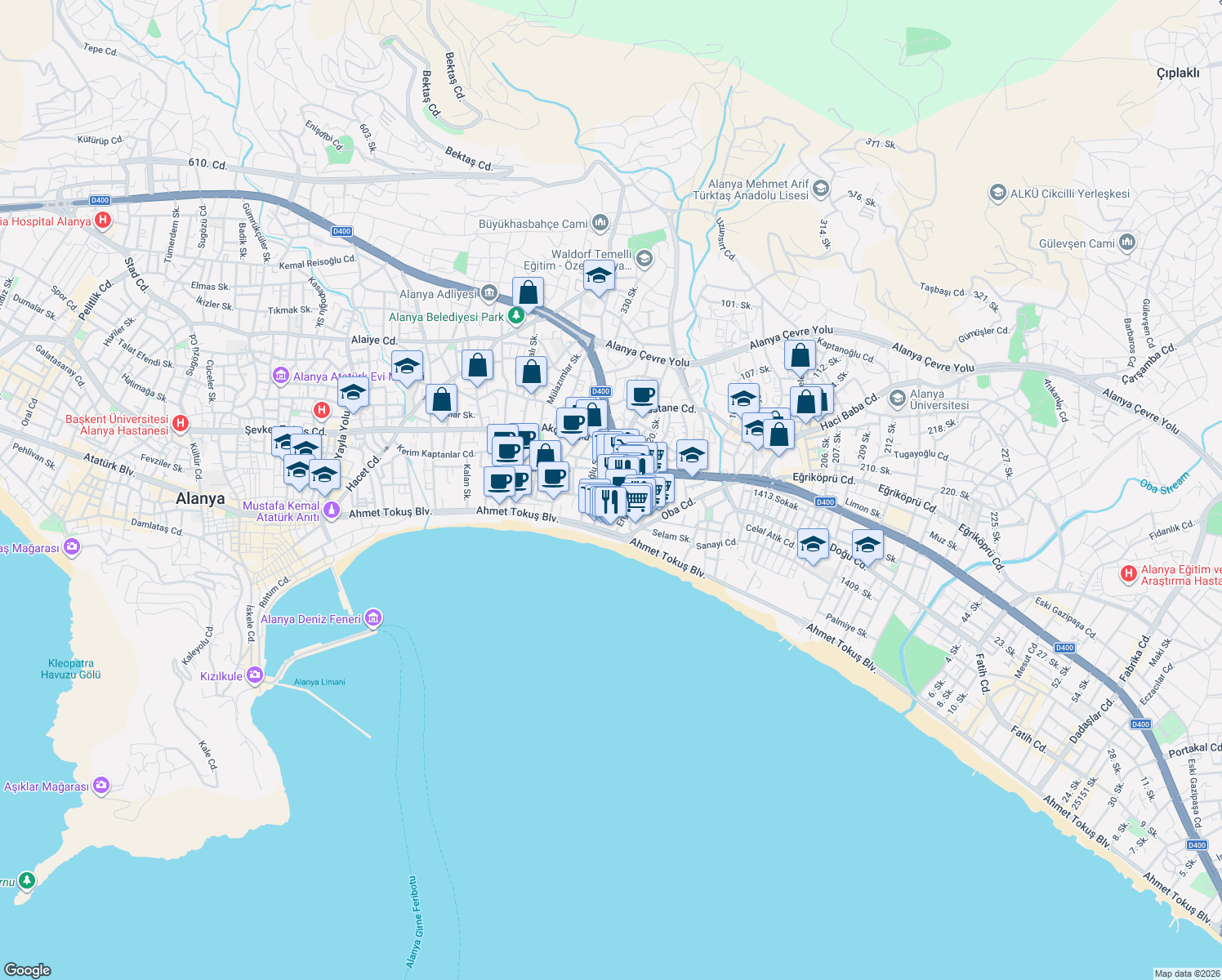Click the Waldorf Temelli Eğitim school icon
1222x980 pixels.
pos(644,259)
